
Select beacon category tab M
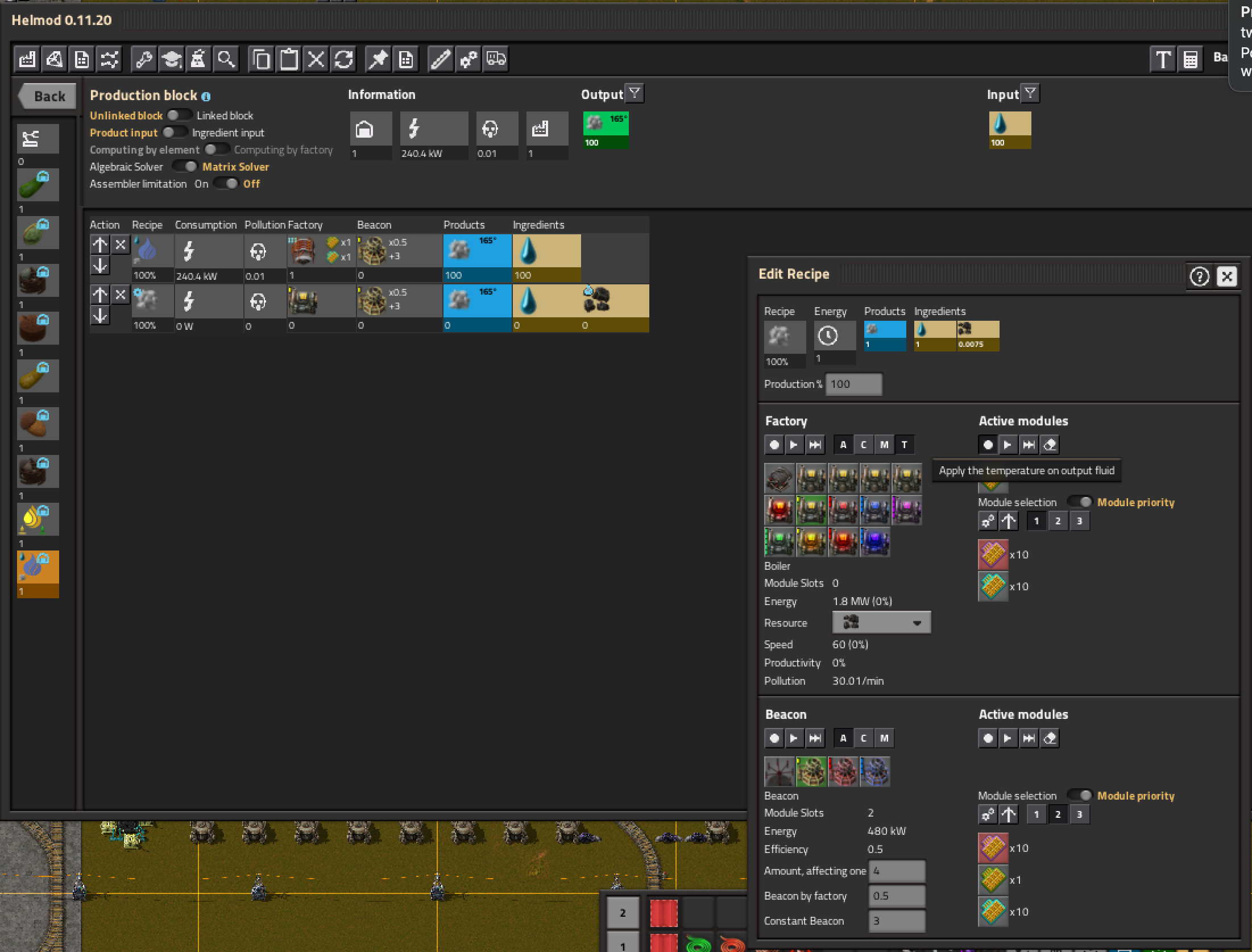(x=884, y=738)
